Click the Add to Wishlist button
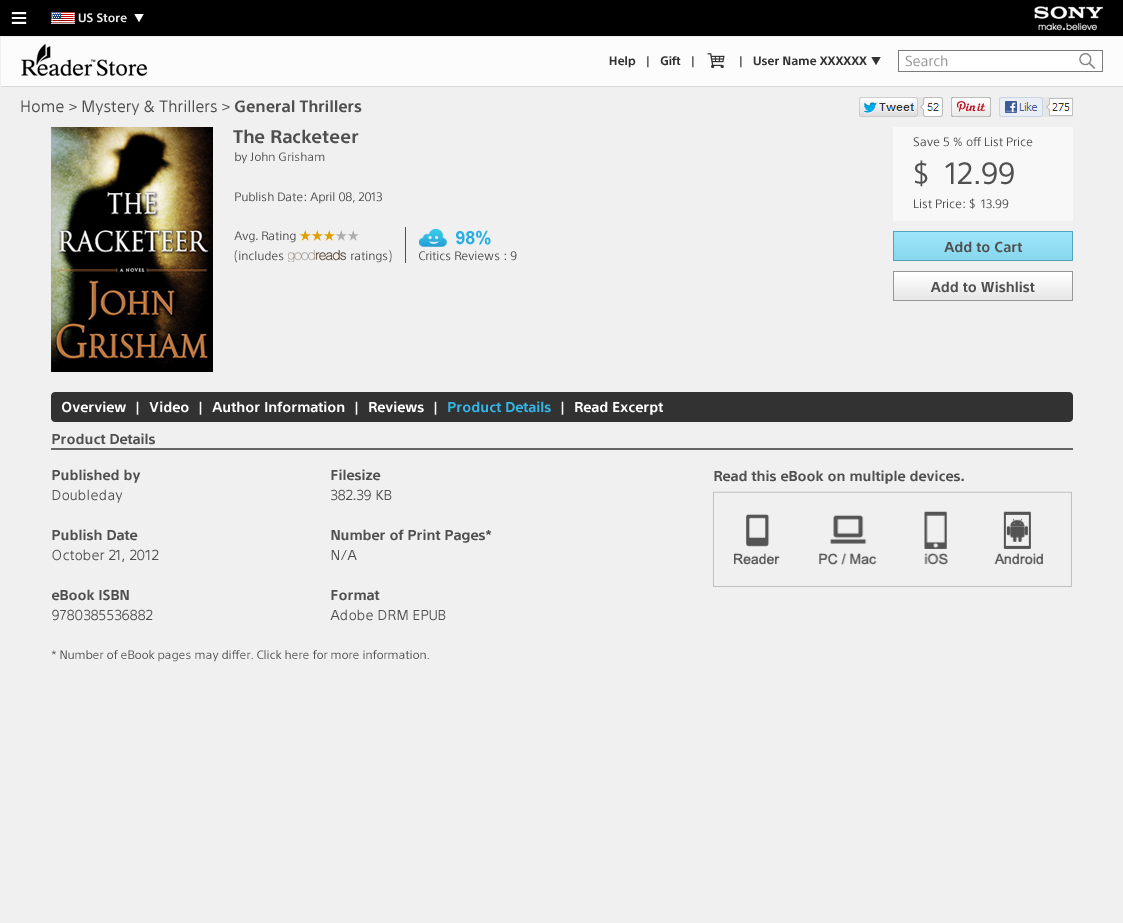Screen dimensions: 1123x923 (983, 286)
